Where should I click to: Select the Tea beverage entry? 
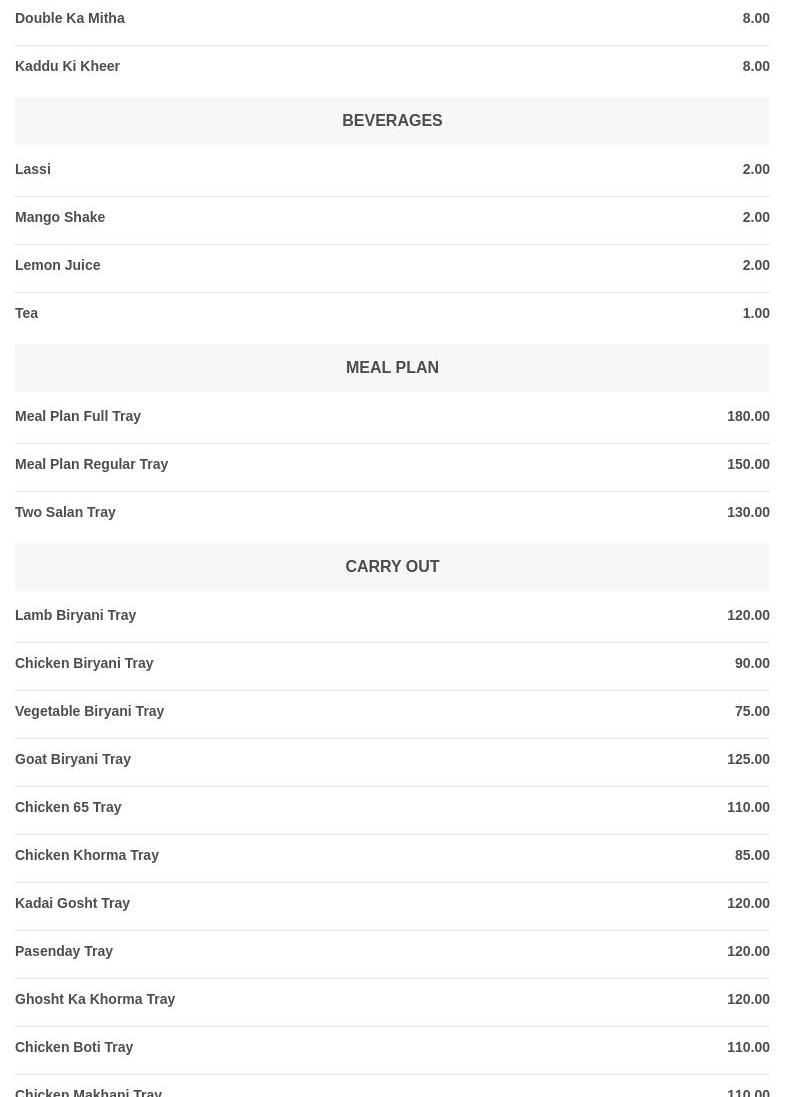coord(27,313)
